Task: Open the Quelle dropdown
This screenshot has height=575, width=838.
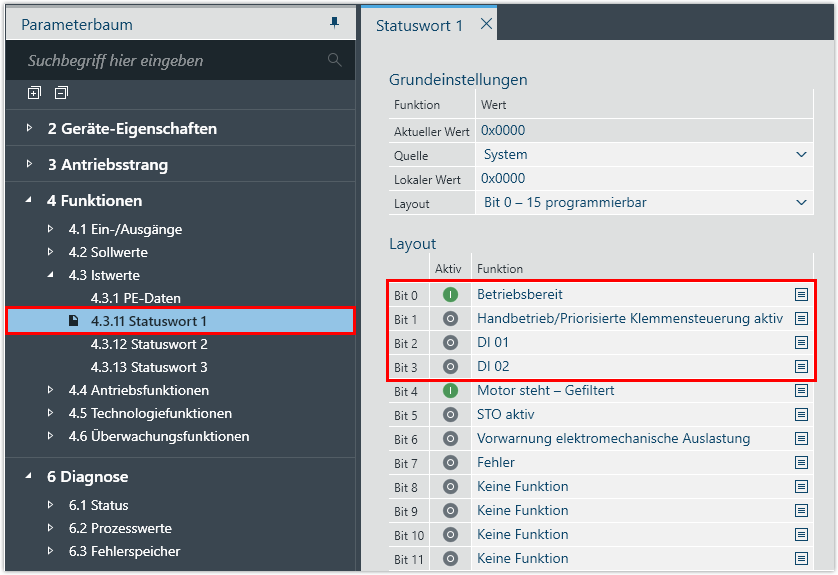Action: (x=800, y=155)
